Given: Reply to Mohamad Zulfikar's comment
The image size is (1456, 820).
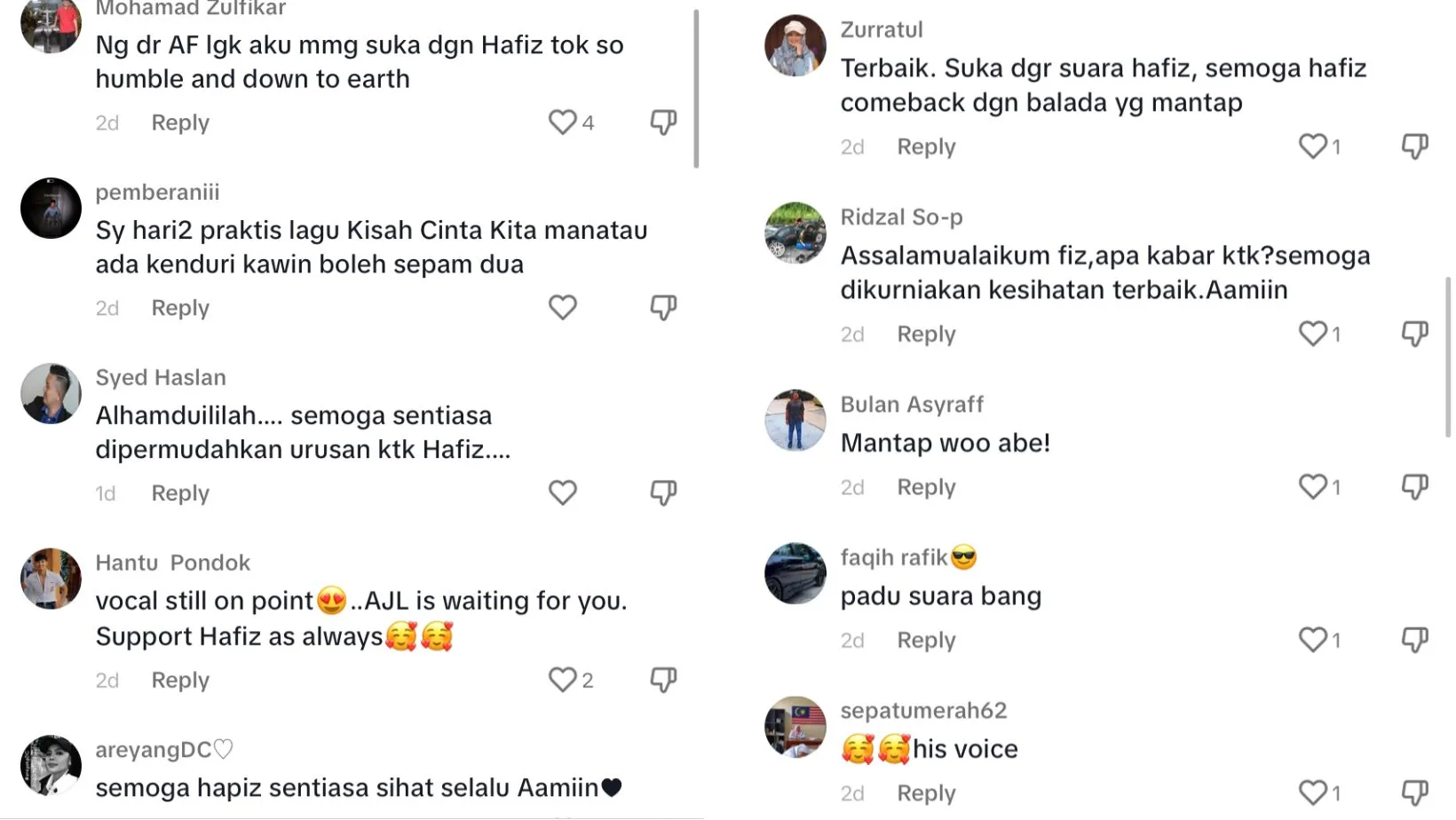Looking at the screenshot, I should [180, 122].
